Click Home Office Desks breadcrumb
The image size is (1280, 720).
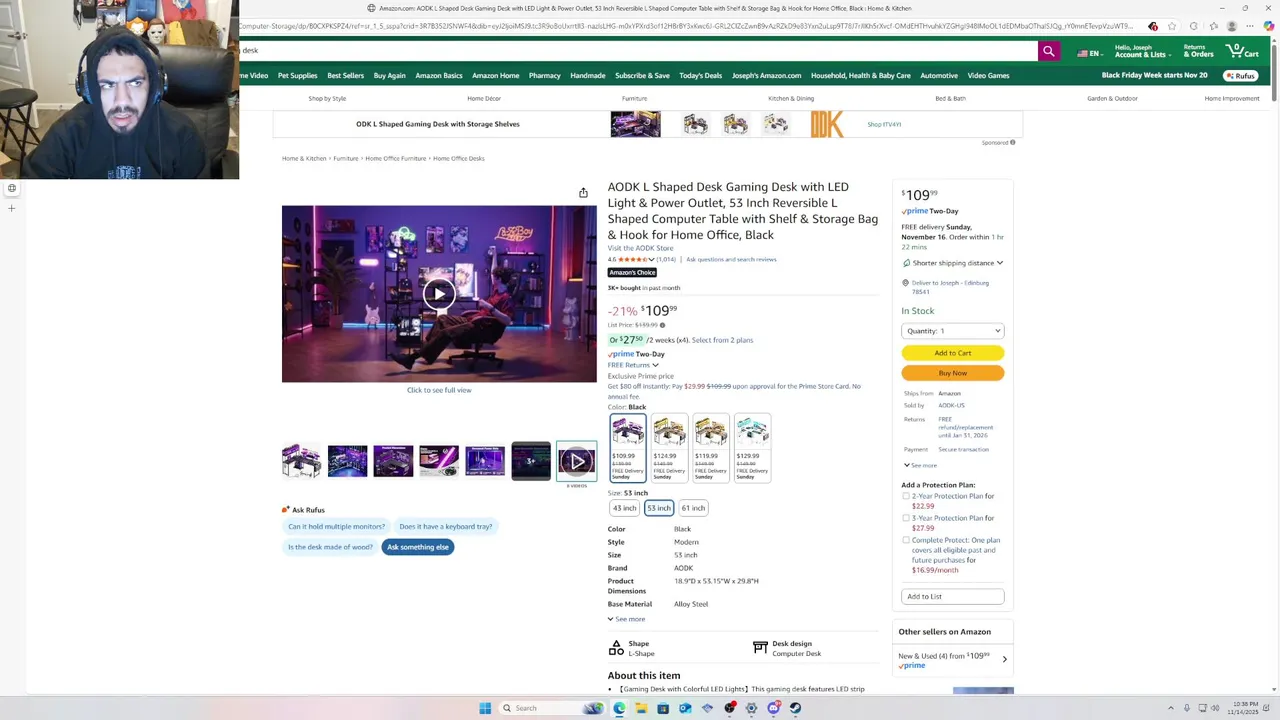pos(458,159)
